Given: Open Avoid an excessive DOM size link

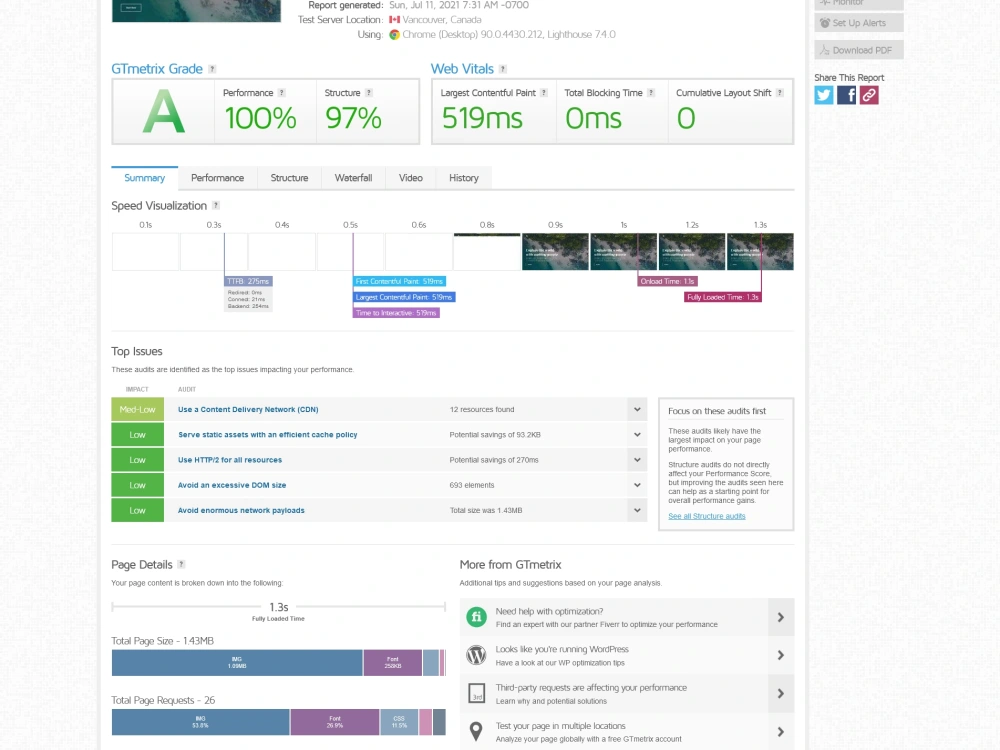Looking at the screenshot, I should click(232, 485).
